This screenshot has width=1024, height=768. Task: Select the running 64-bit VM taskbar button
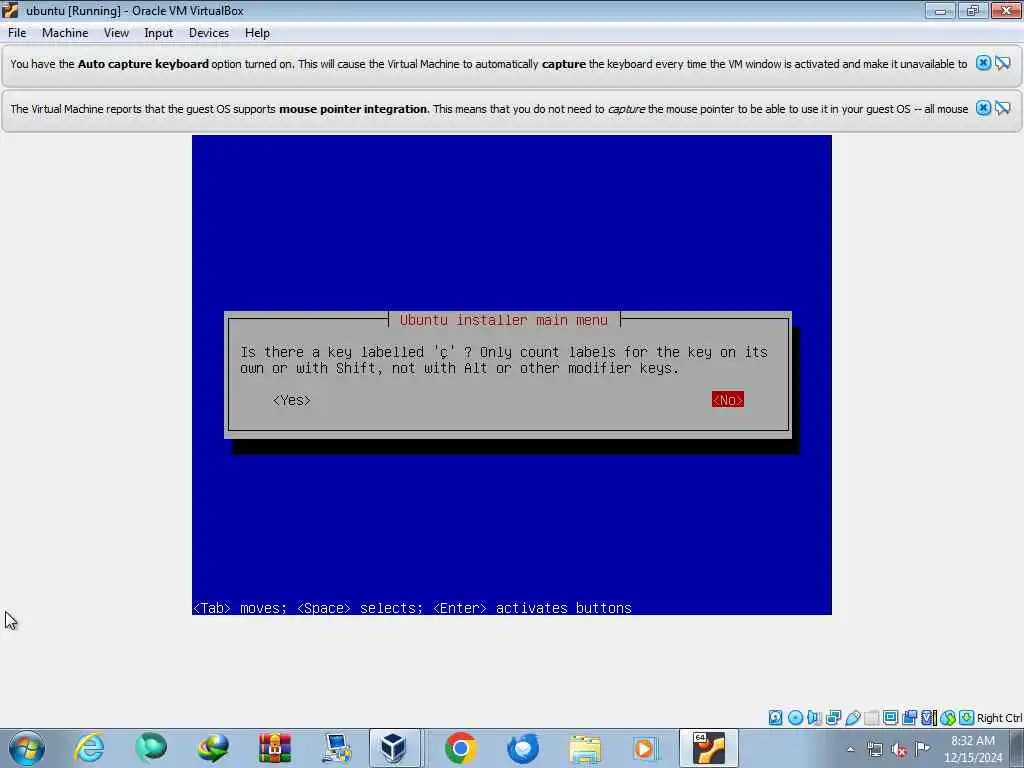pyautogui.click(x=709, y=748)
